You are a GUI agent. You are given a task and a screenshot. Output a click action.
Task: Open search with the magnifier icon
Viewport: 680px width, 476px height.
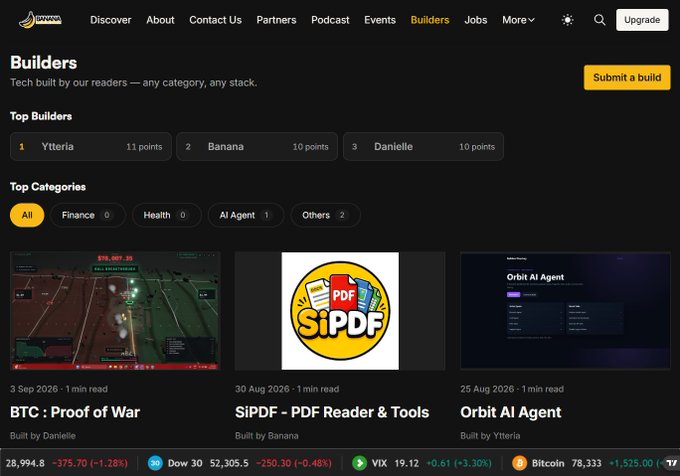pos(599,20)
